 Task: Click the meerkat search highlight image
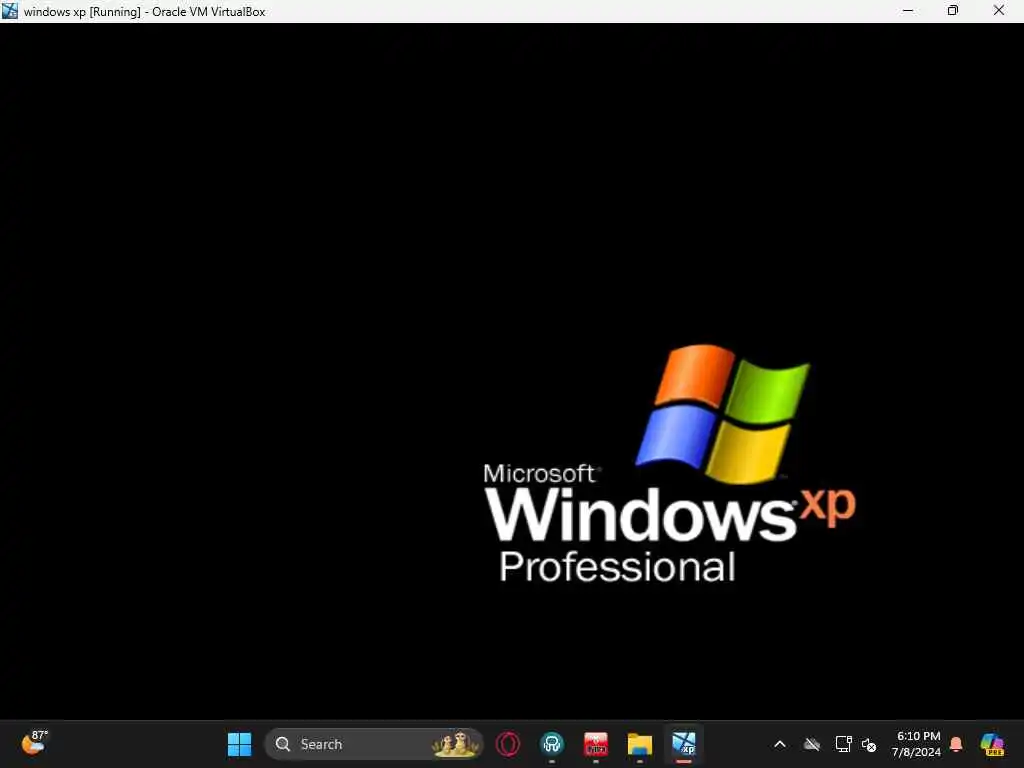tap(455, 744)
